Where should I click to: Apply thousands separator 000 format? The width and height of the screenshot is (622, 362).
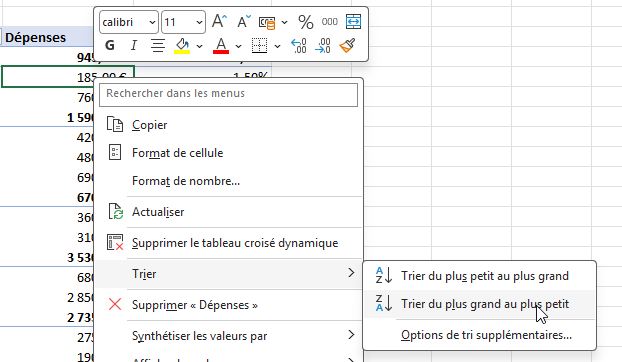(330, 22)
